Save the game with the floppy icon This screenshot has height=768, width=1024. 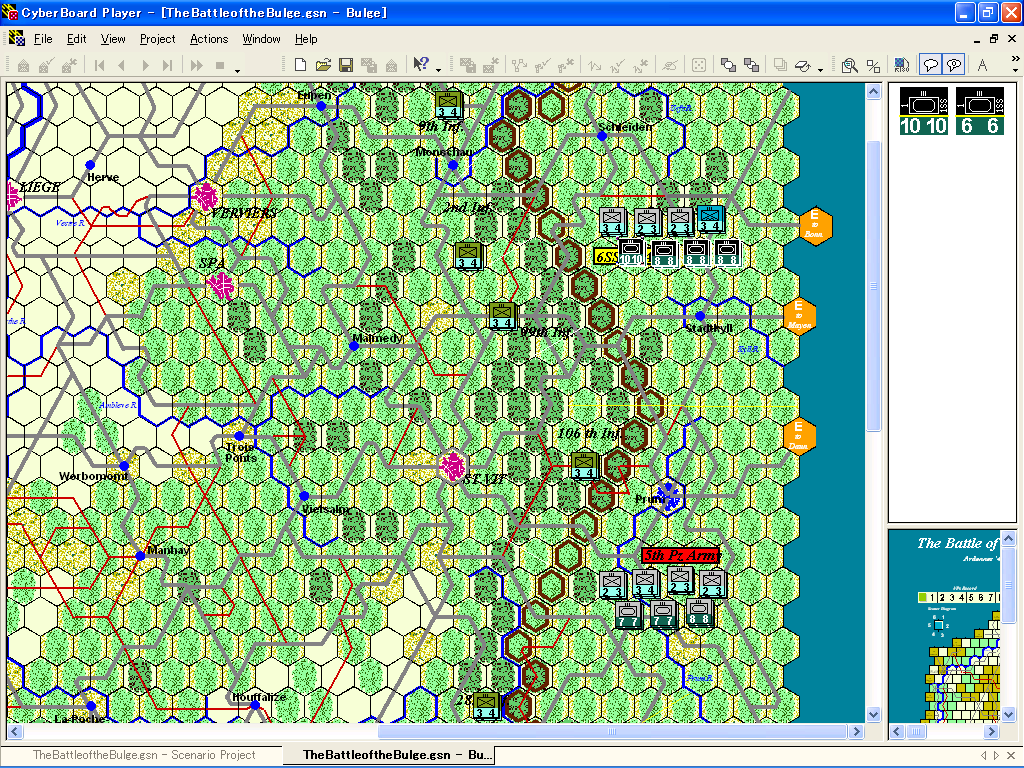345,65
